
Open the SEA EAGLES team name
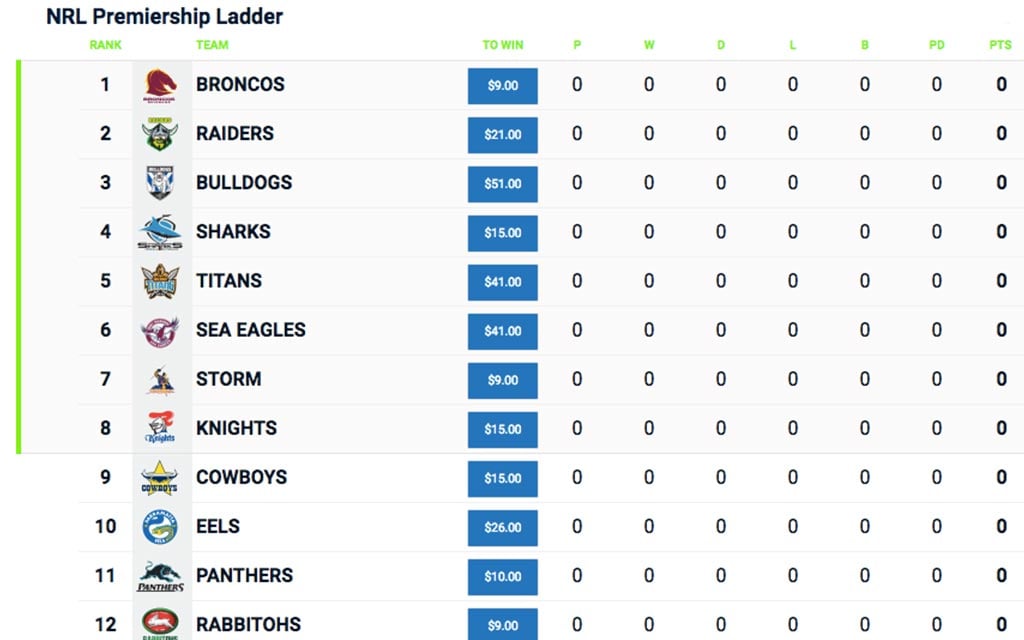(x=251, y=330)
